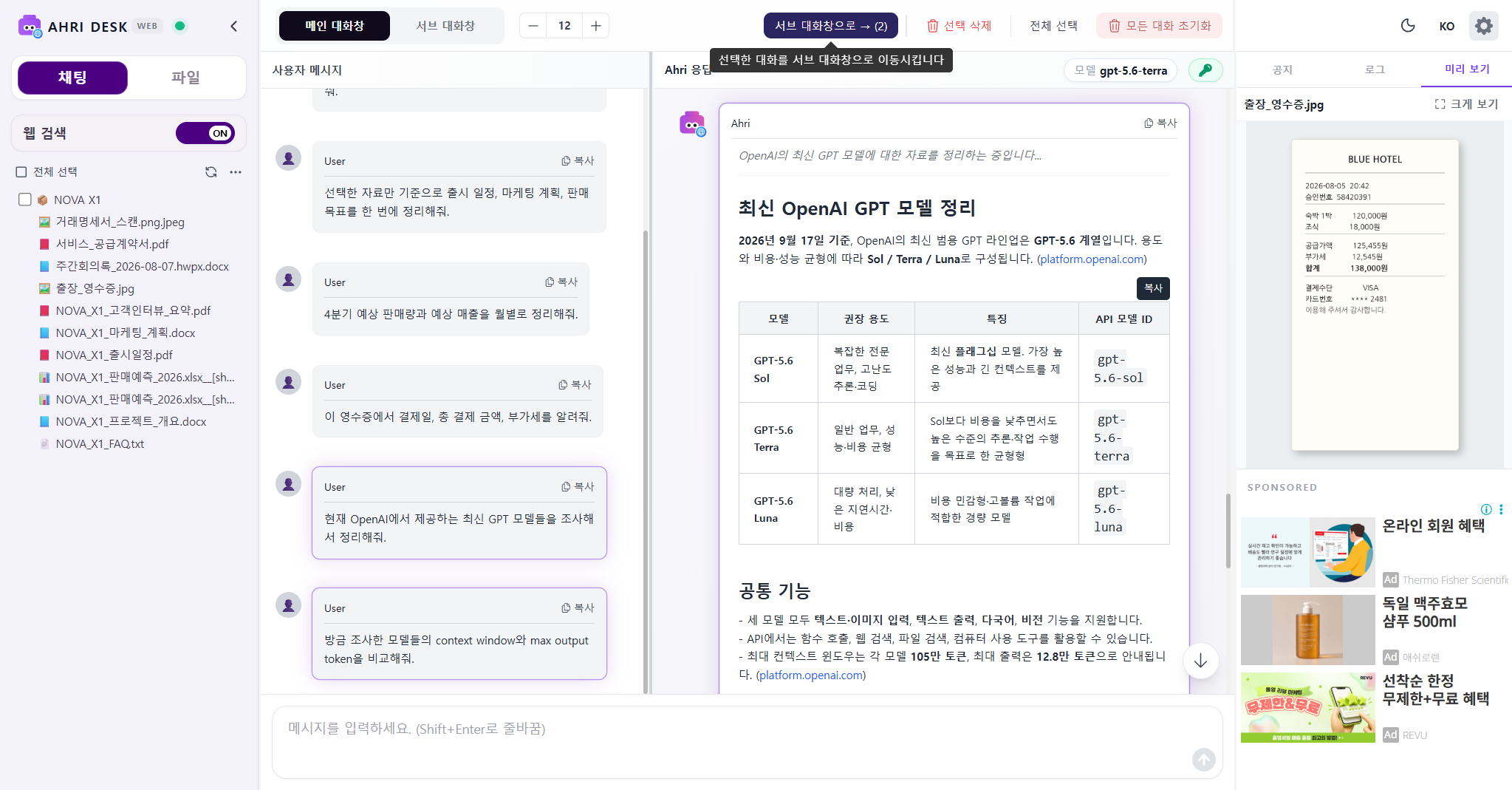
Task: Check the NOVA X1 folder checkbox
Action: coord(25,200)
